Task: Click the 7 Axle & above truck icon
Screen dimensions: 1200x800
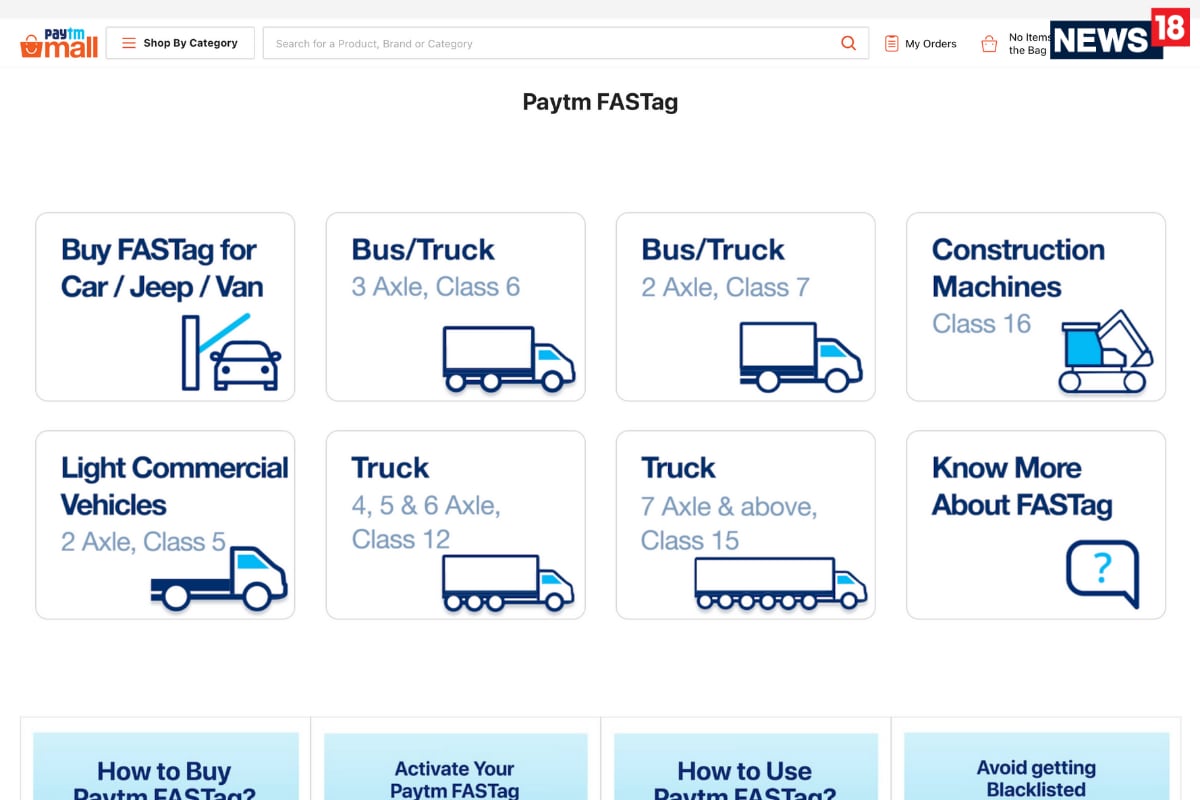Action: [x=780, y=583]
